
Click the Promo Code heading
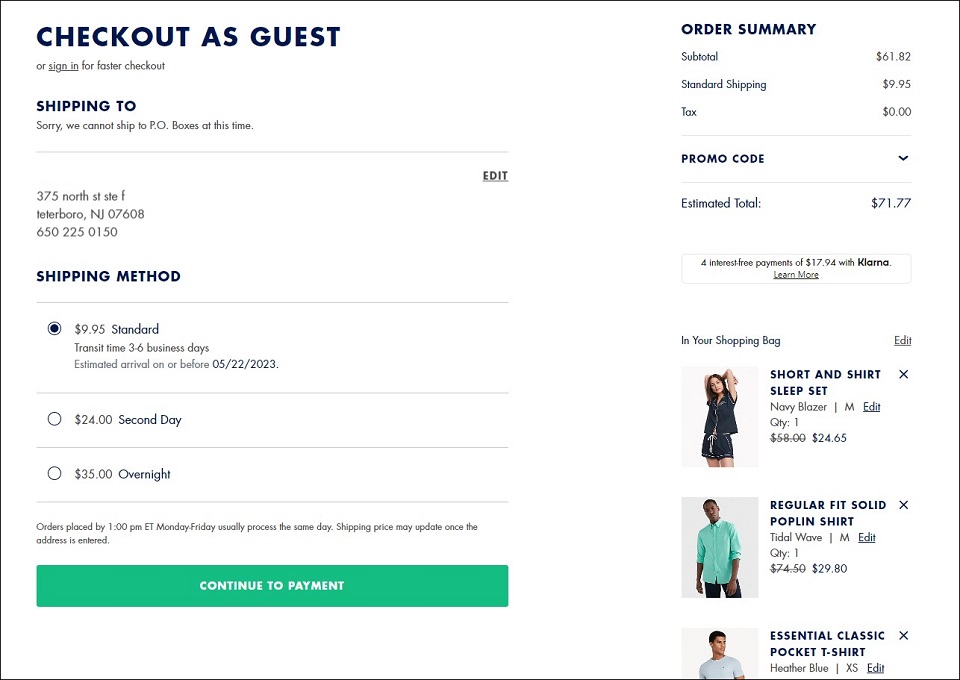722,159
